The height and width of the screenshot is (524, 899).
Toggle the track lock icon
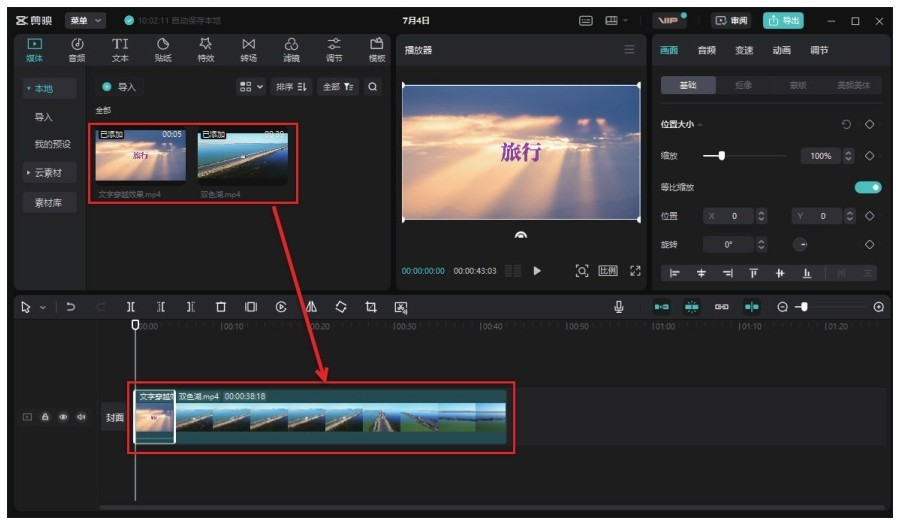coord(45,417)
